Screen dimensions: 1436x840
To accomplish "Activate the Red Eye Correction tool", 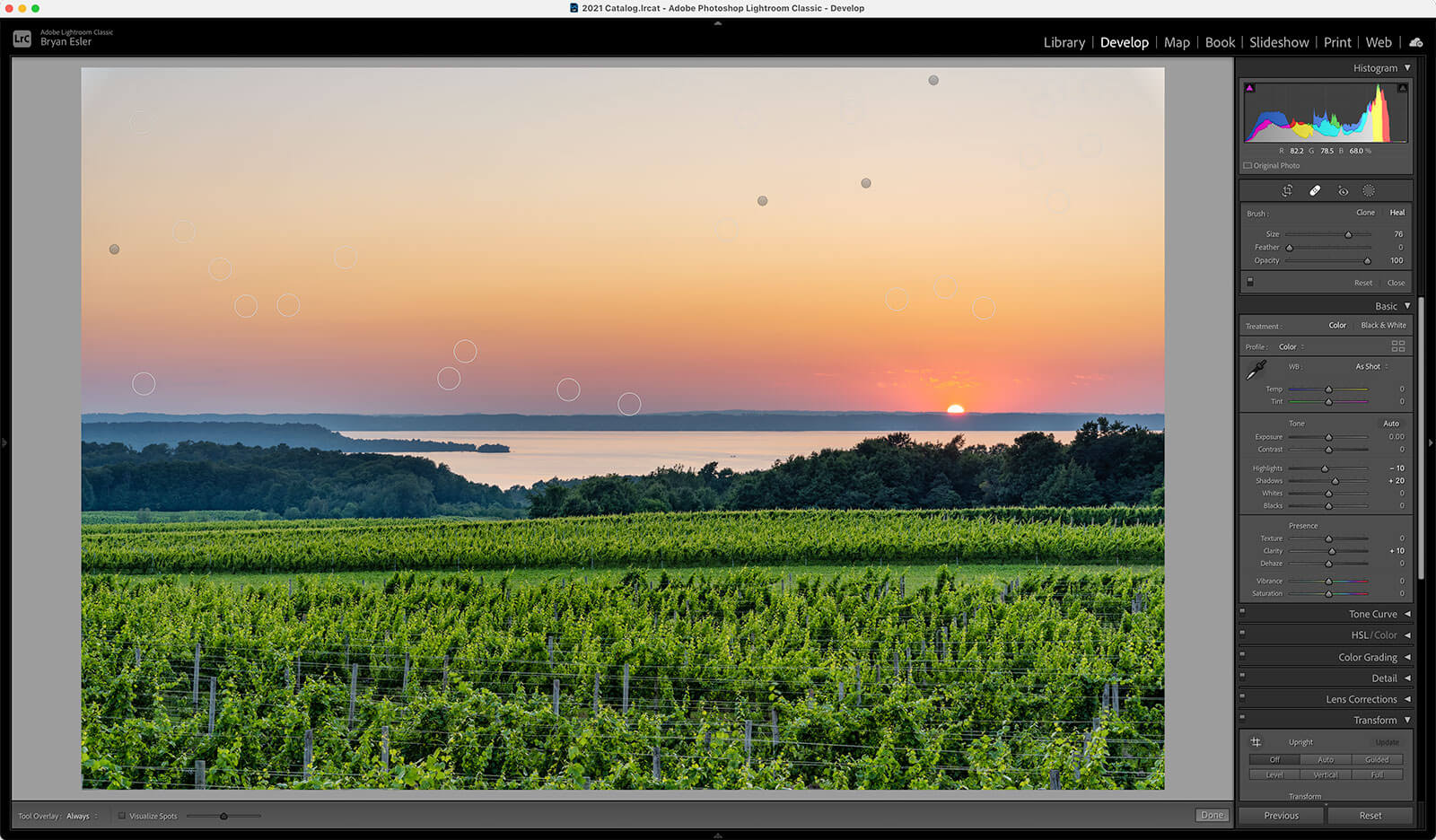I will point(1343,190).
